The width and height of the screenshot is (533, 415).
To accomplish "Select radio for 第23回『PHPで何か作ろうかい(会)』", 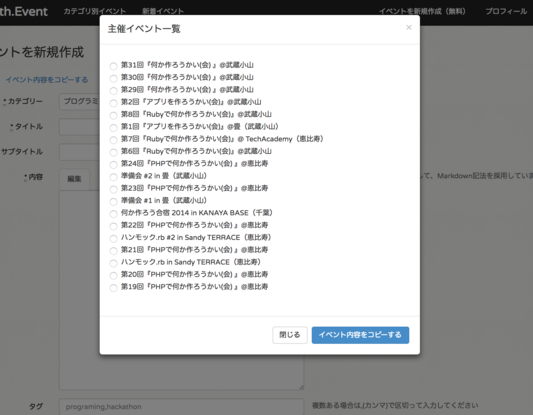I will [x=113, y=189].
